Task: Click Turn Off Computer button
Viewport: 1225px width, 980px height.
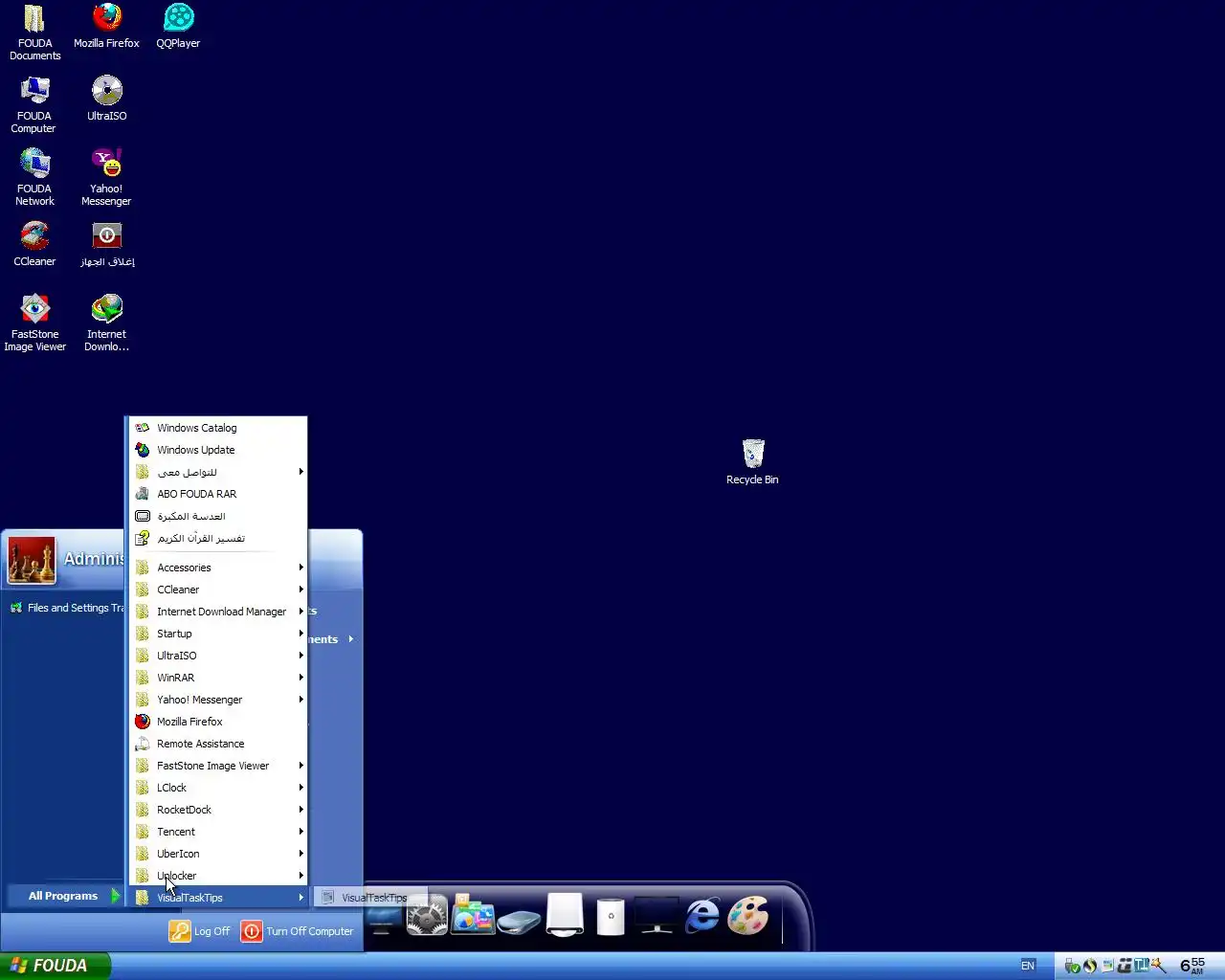Action: 298,931
